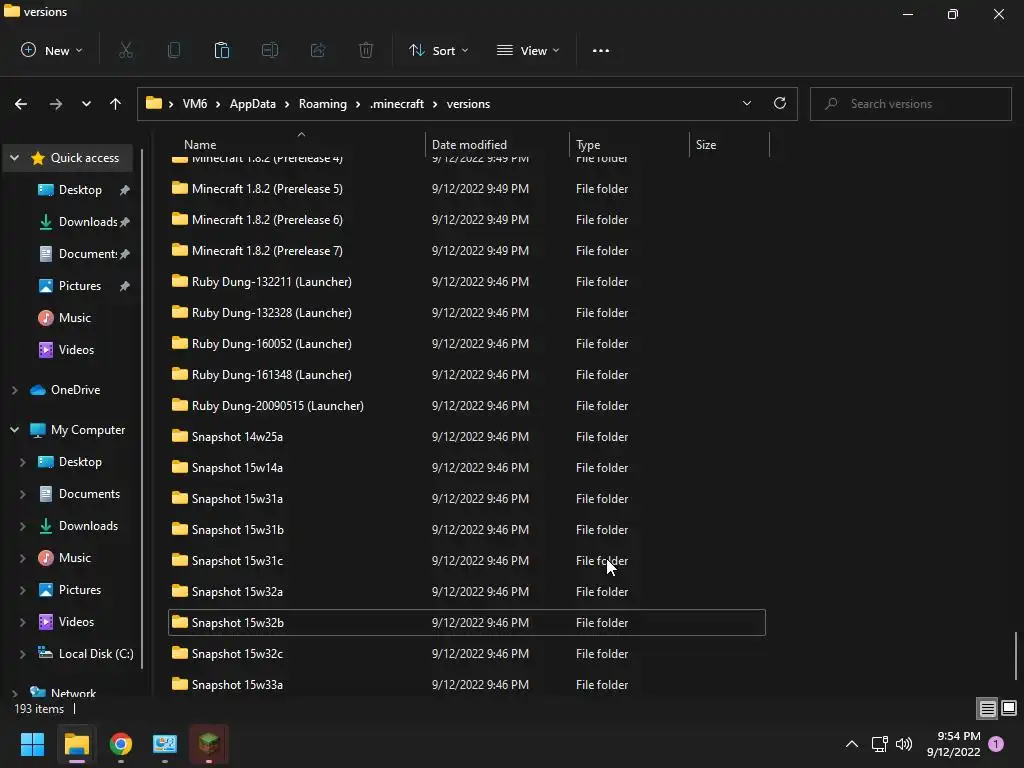Show hidden system tray icons
This screenshot has height=768, width=1024.
click(852, 744)
